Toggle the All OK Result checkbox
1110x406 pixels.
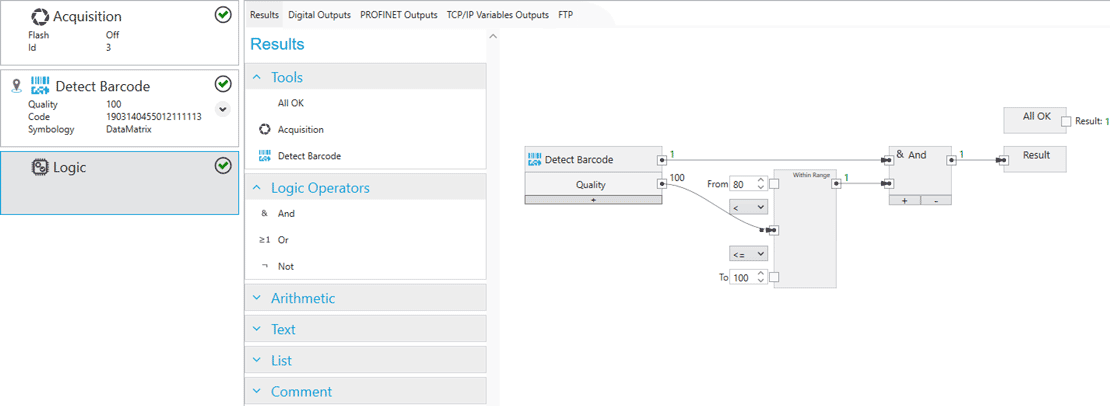(x=1066, y=121)
